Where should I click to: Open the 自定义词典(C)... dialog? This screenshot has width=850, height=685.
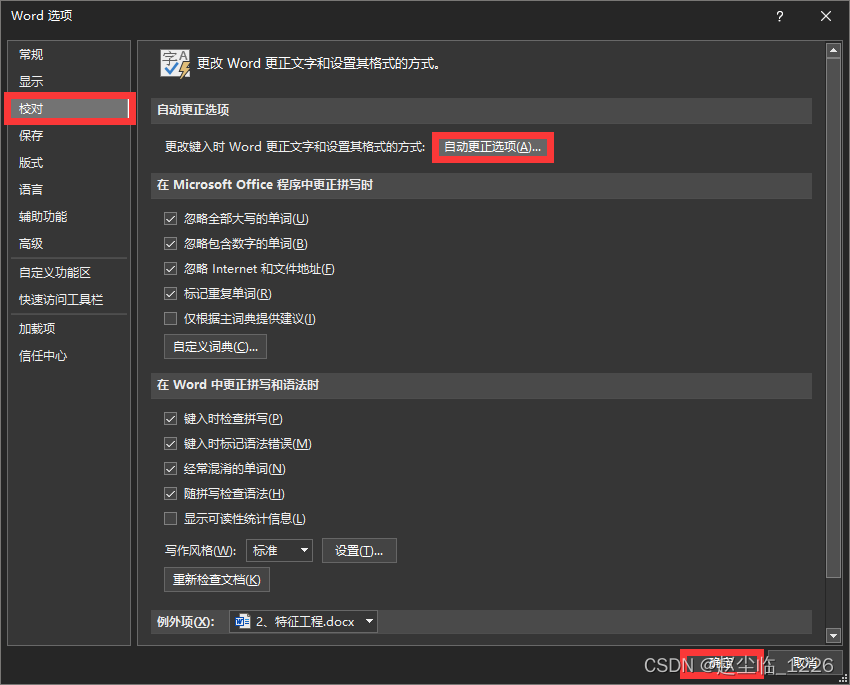click(x=215, y=347)
